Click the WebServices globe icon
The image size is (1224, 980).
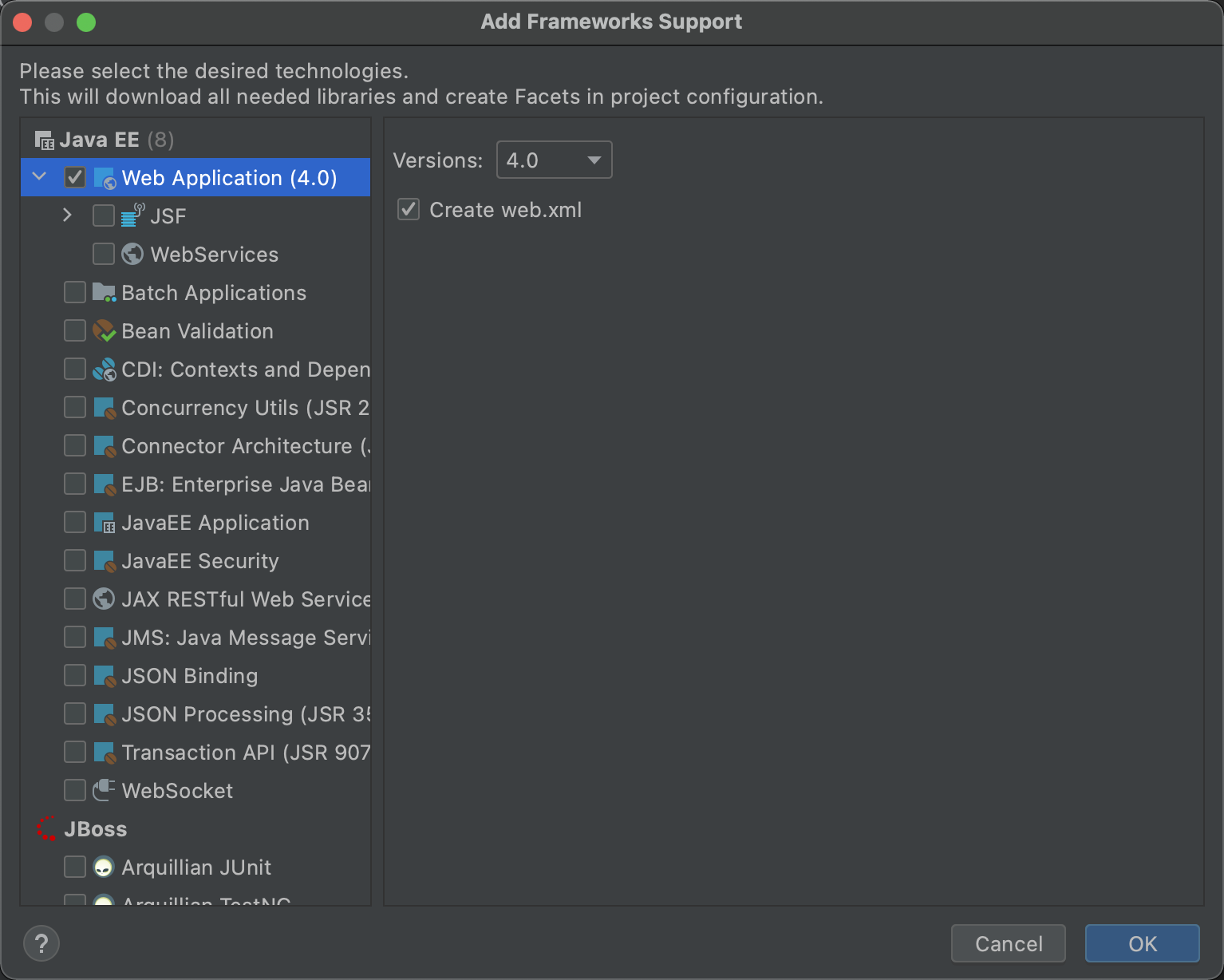tap(132, 254)
